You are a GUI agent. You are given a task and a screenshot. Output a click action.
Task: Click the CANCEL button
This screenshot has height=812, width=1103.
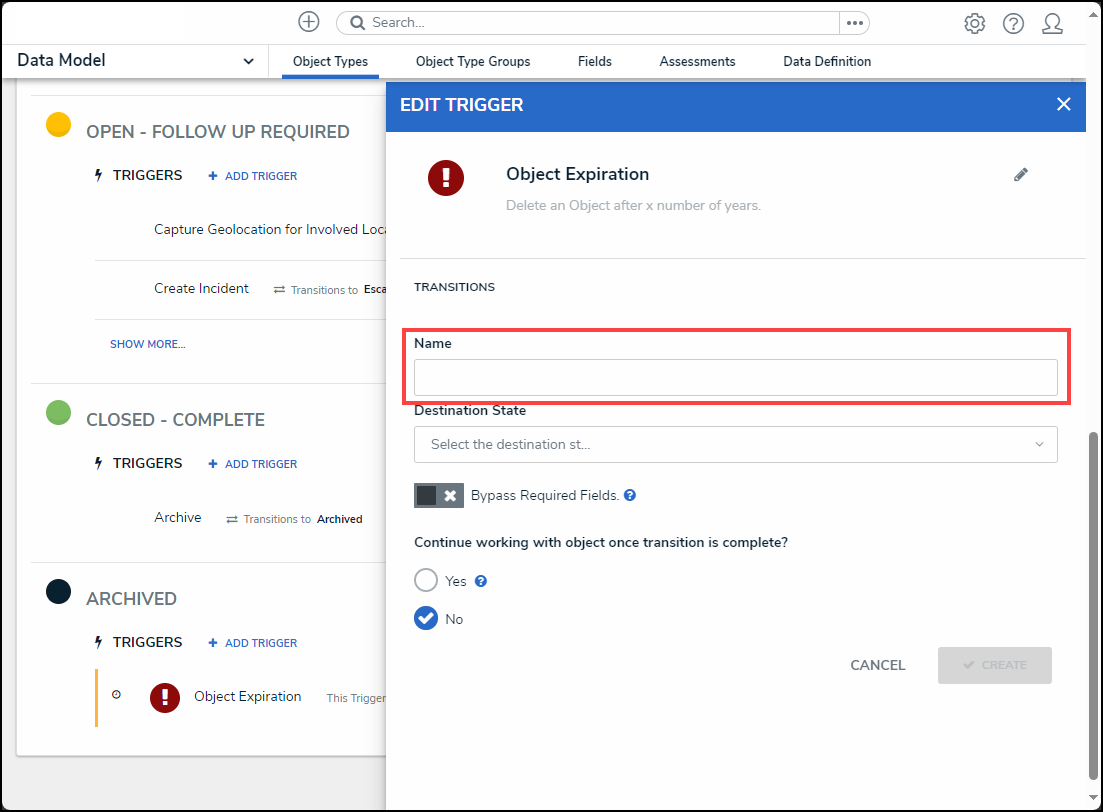click(x=877, y=665)
